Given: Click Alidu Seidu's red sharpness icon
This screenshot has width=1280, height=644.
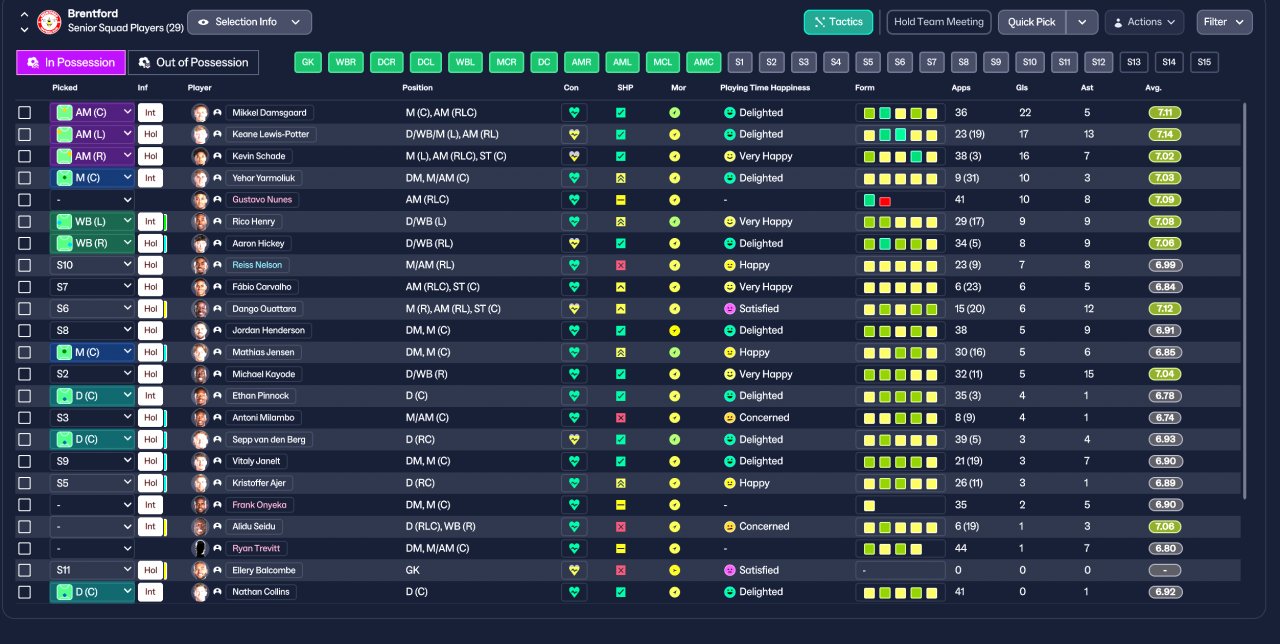Looking at the screenshot, I should [621, 527].
